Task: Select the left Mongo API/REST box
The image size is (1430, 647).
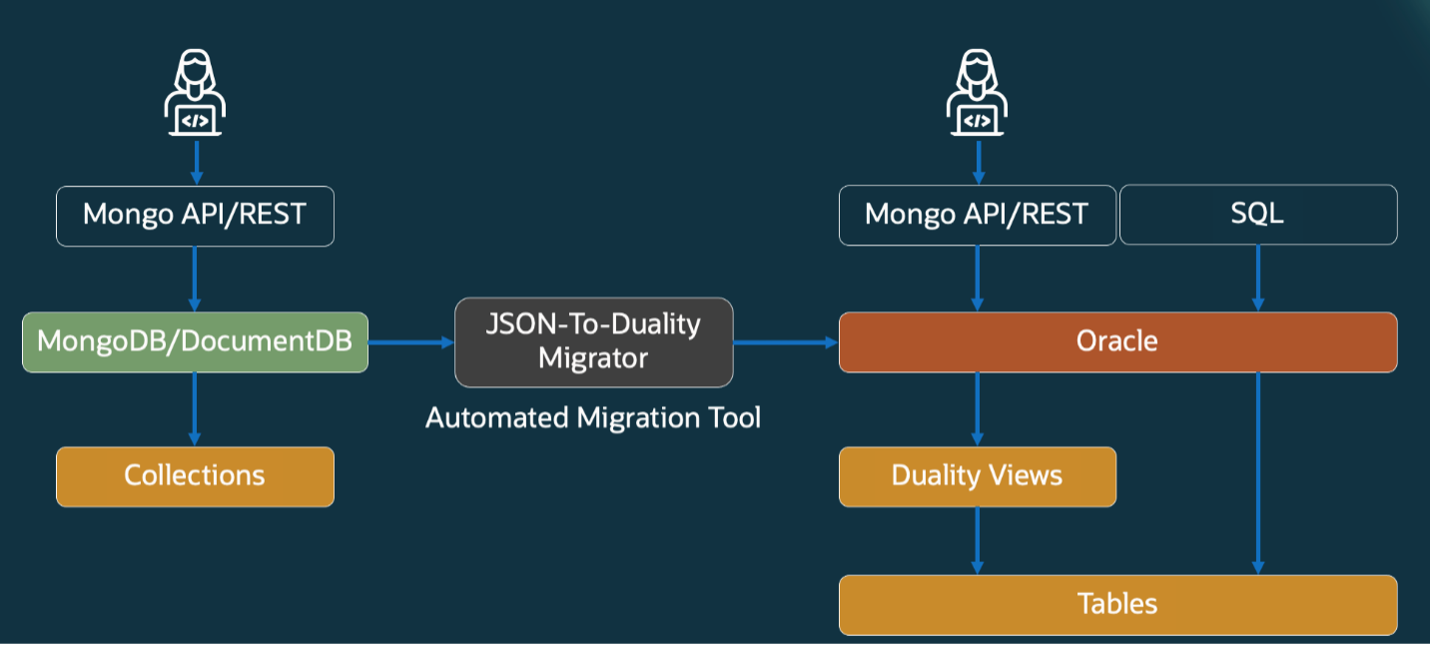Action: pyautogui.click(x=195, y=216)
